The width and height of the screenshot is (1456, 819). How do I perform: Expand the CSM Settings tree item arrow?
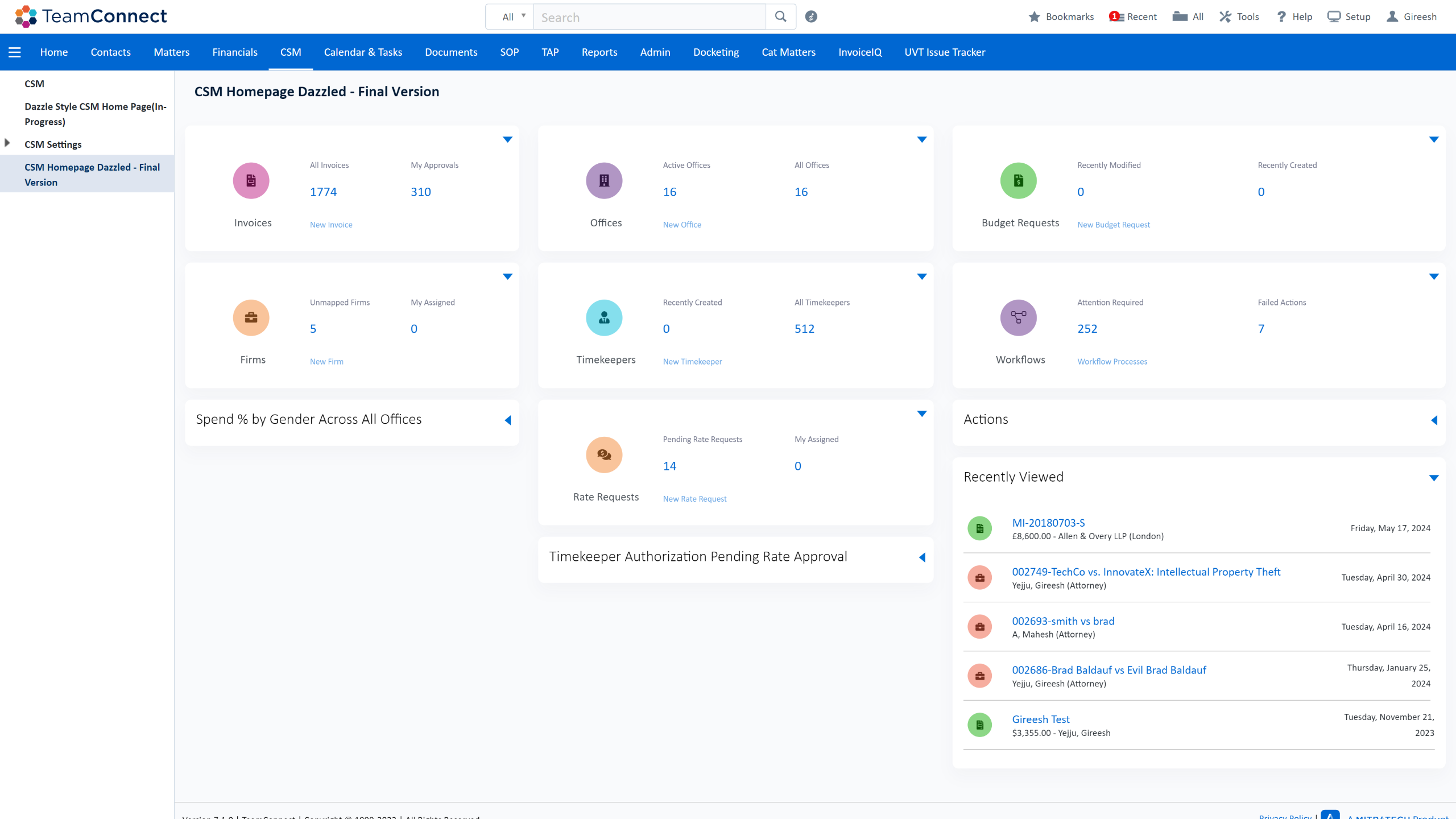[x=7, y=143]
